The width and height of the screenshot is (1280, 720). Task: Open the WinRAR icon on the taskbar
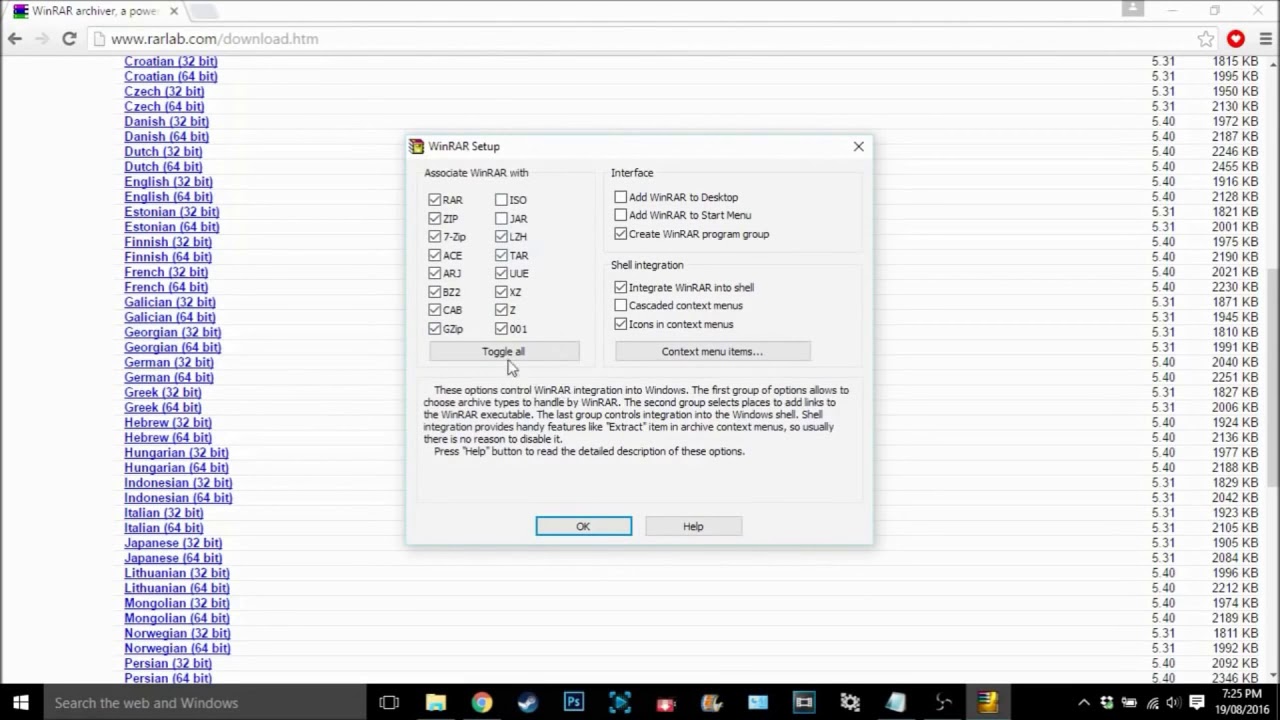point(988,703)
